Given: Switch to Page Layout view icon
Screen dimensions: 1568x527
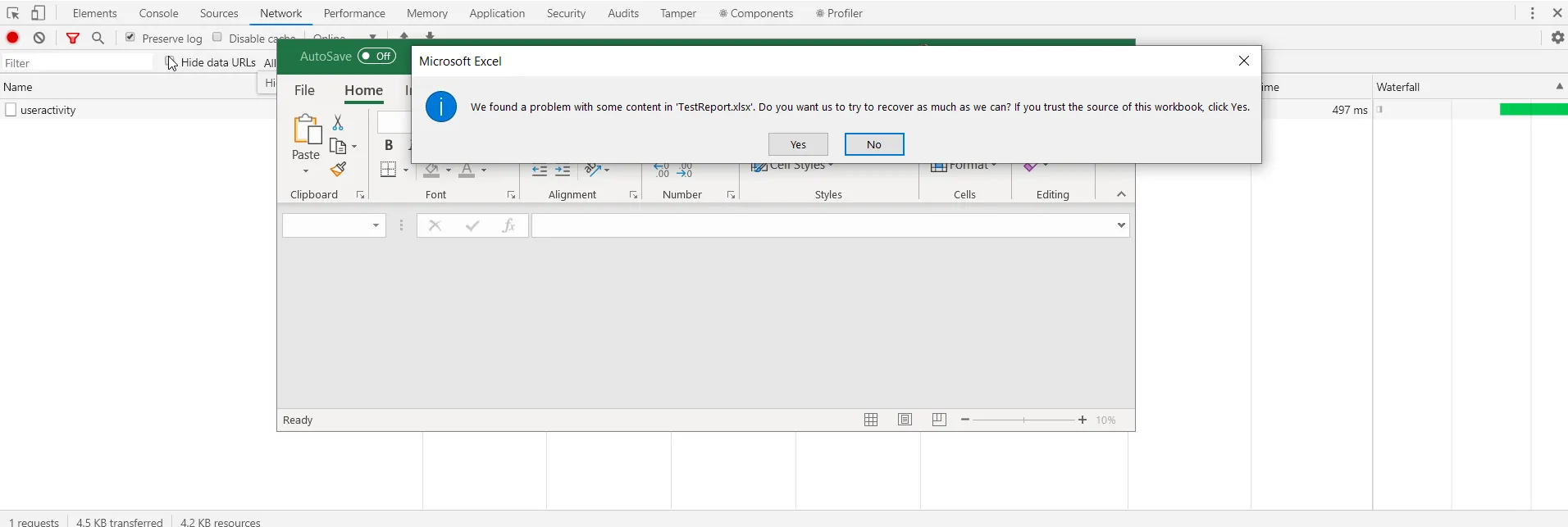Looking at the screenshot, I should point(905,420).
